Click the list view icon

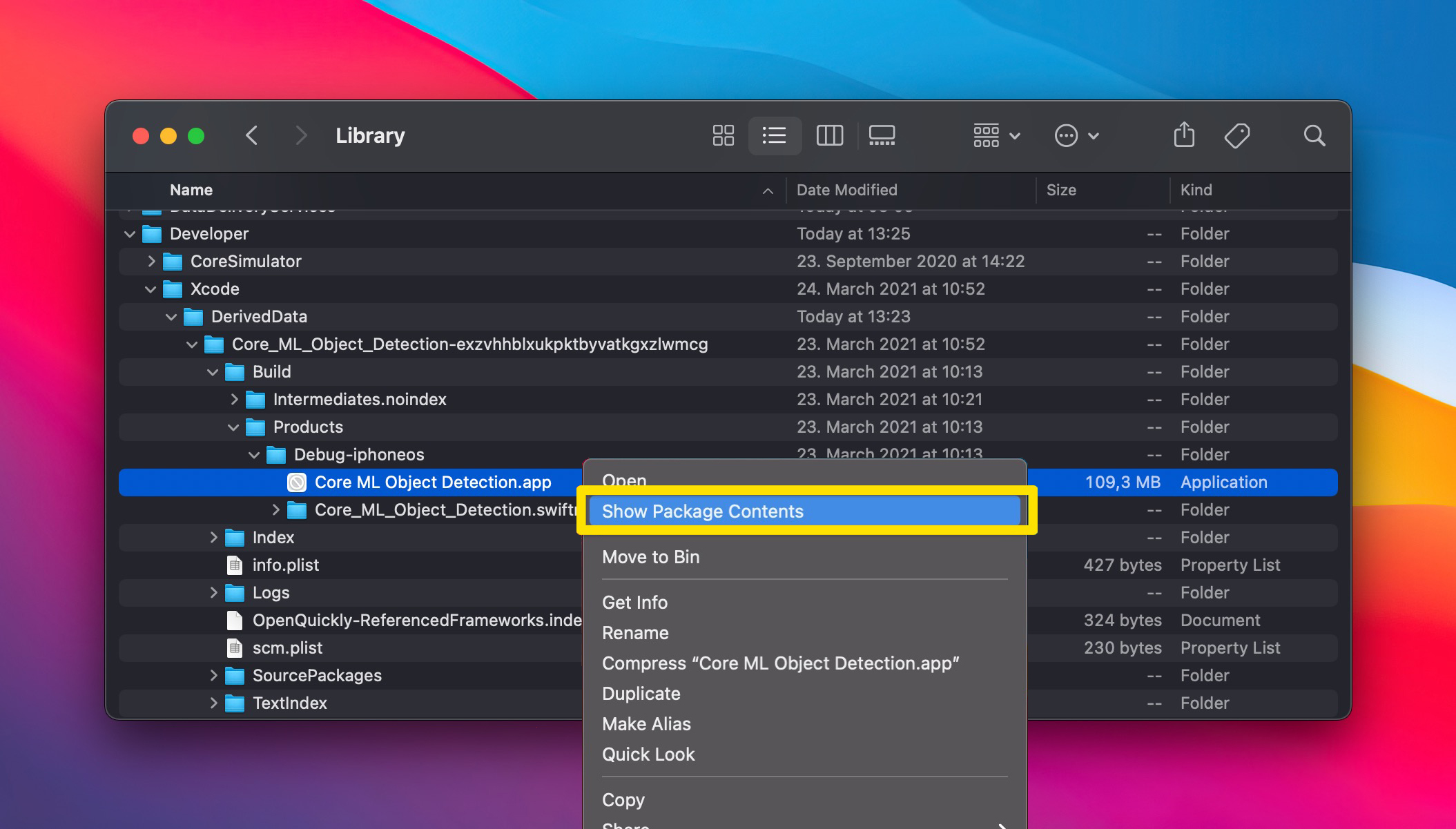[x=774, y=135]
